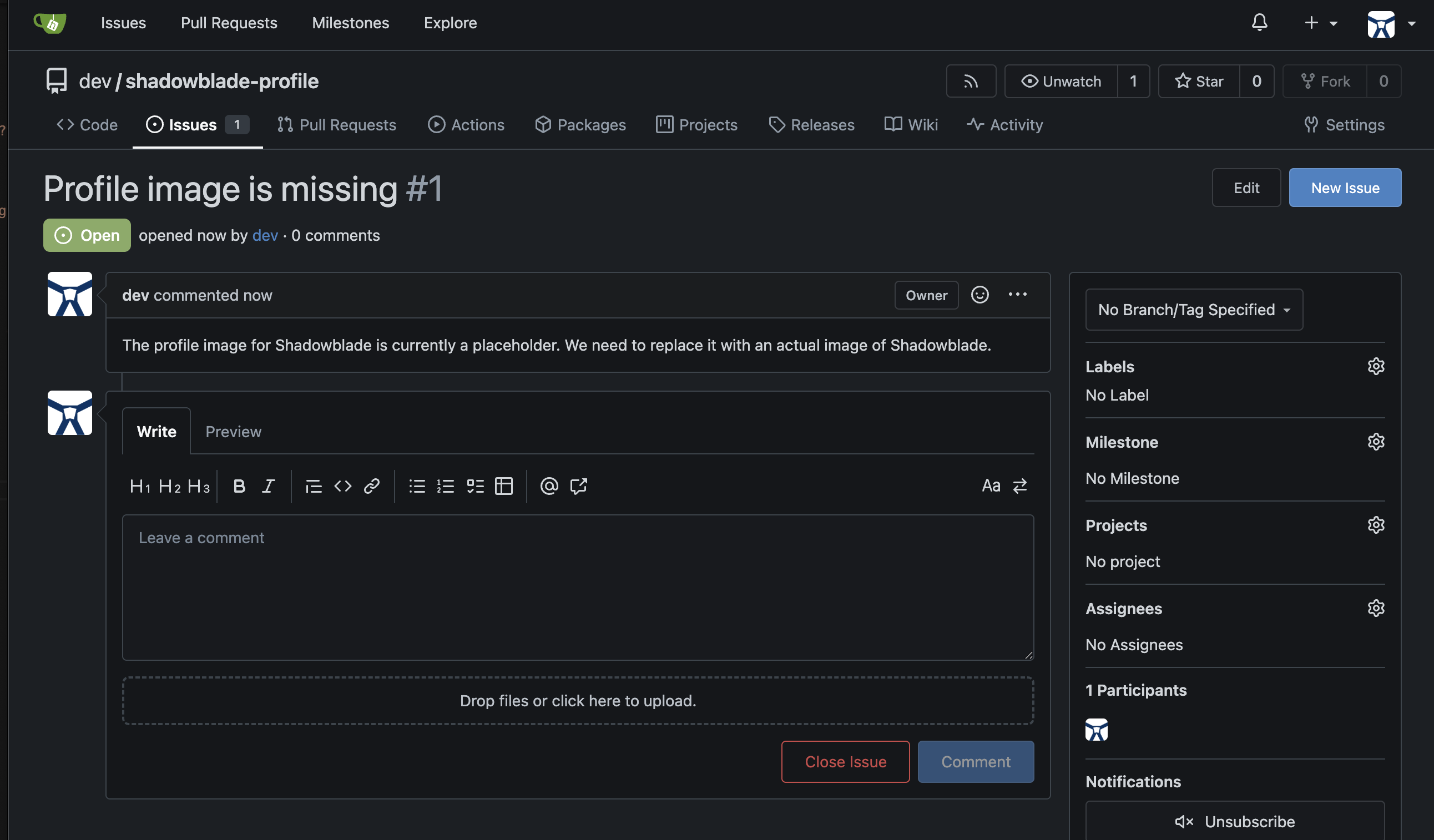Screen dimensions: 1434x840
Task: Open the notifications bell
Action: (1259, 23)
